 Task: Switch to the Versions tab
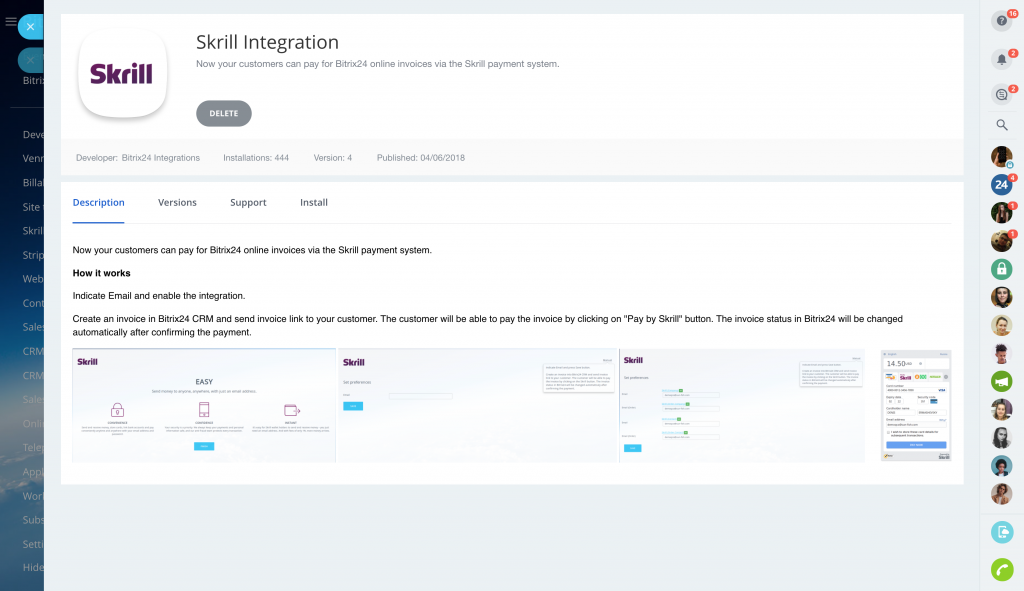177,202
